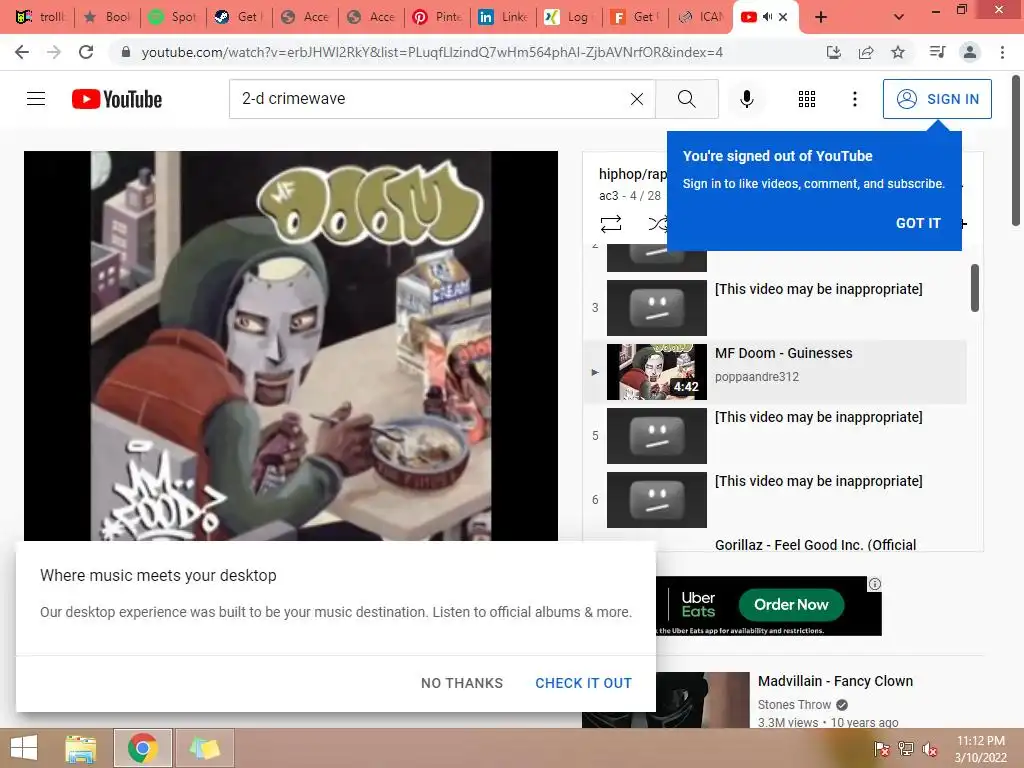1024x768 pixels.
Task: Switch to the LinkedIn tab
Action: [x=503, y=17]
